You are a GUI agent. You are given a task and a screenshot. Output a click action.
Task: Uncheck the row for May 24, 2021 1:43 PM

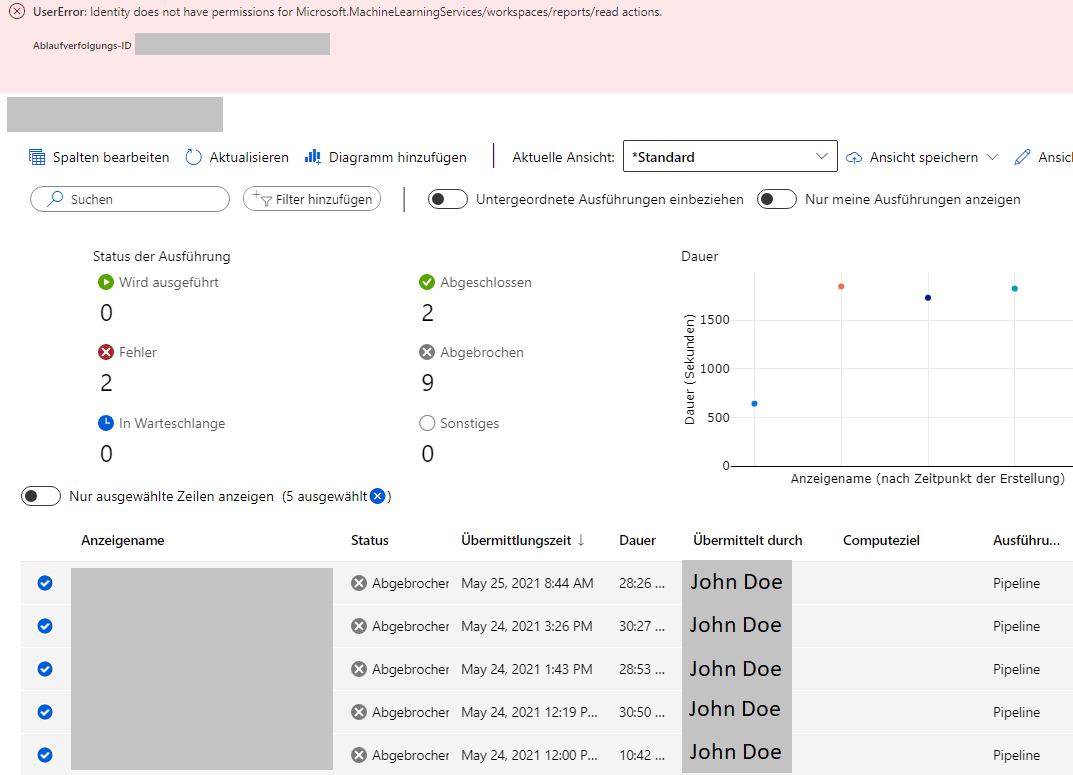pos(45,669)
